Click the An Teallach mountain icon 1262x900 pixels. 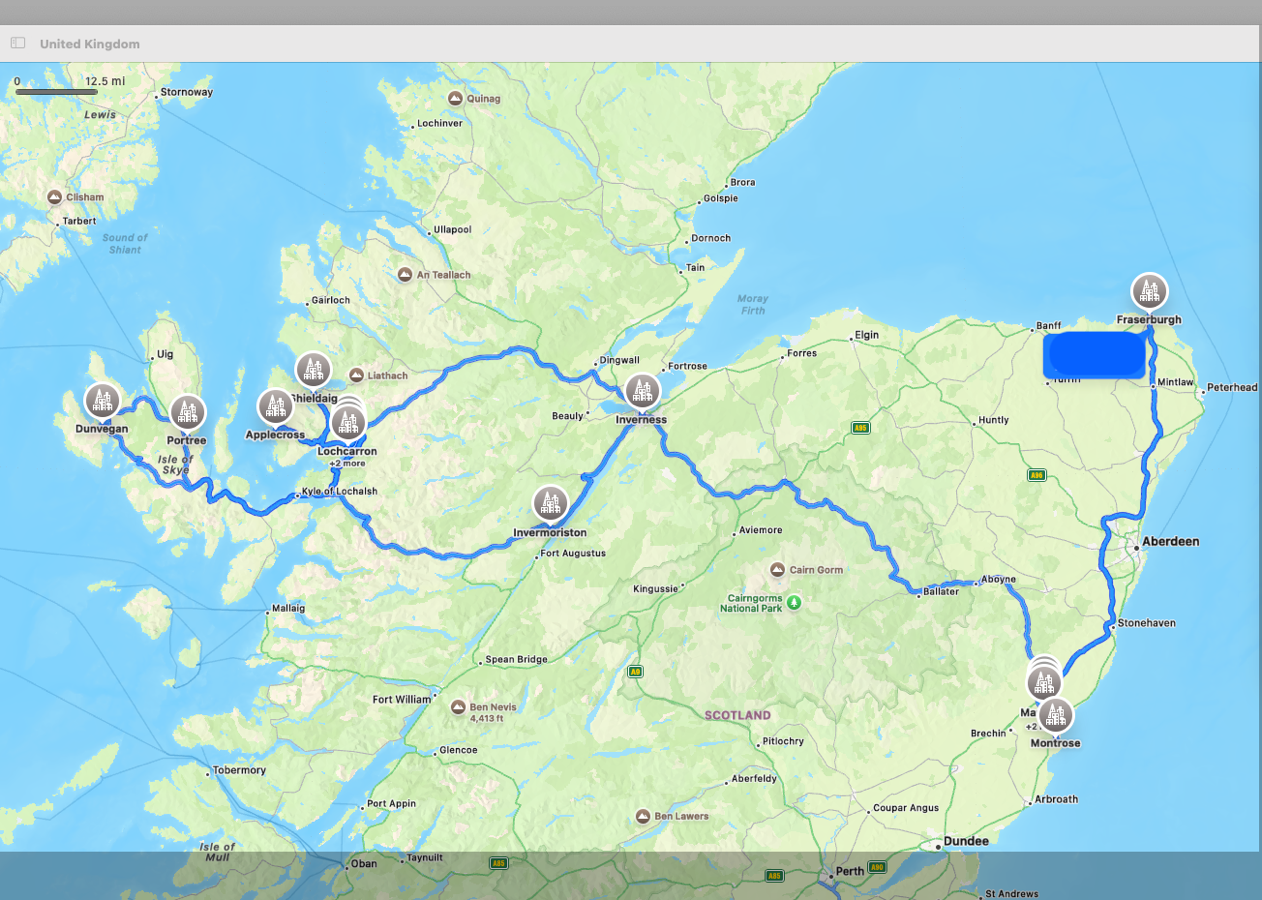[x=405, y=274]
